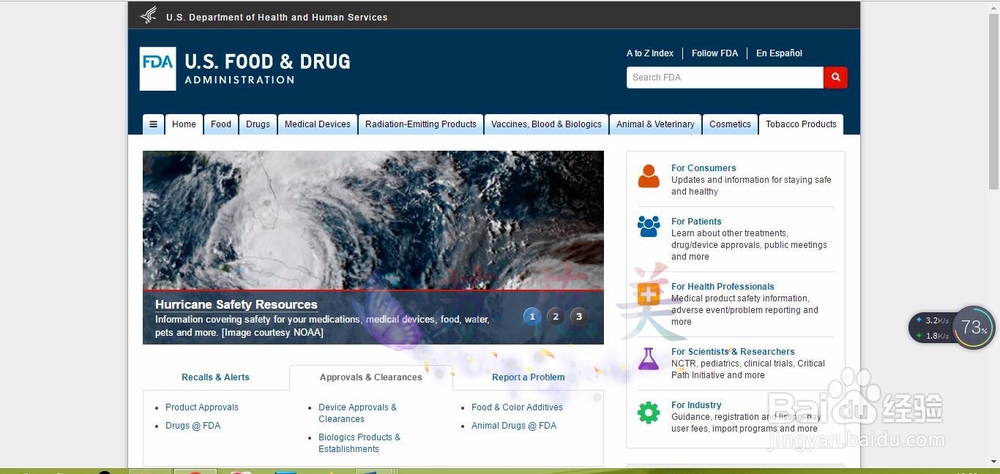Click the HHS eagle logo icon
This screenshot has width=1000, height=474.
pos(149,15)
